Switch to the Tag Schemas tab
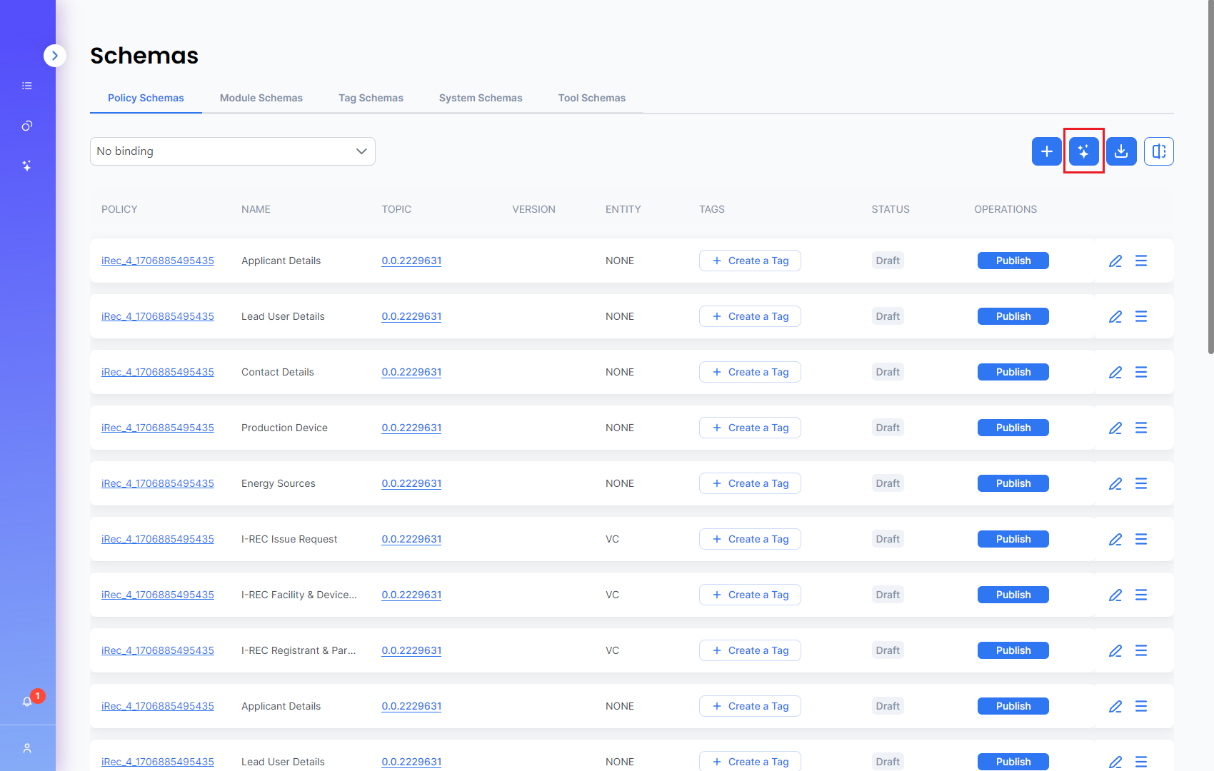 click(371, 98)
